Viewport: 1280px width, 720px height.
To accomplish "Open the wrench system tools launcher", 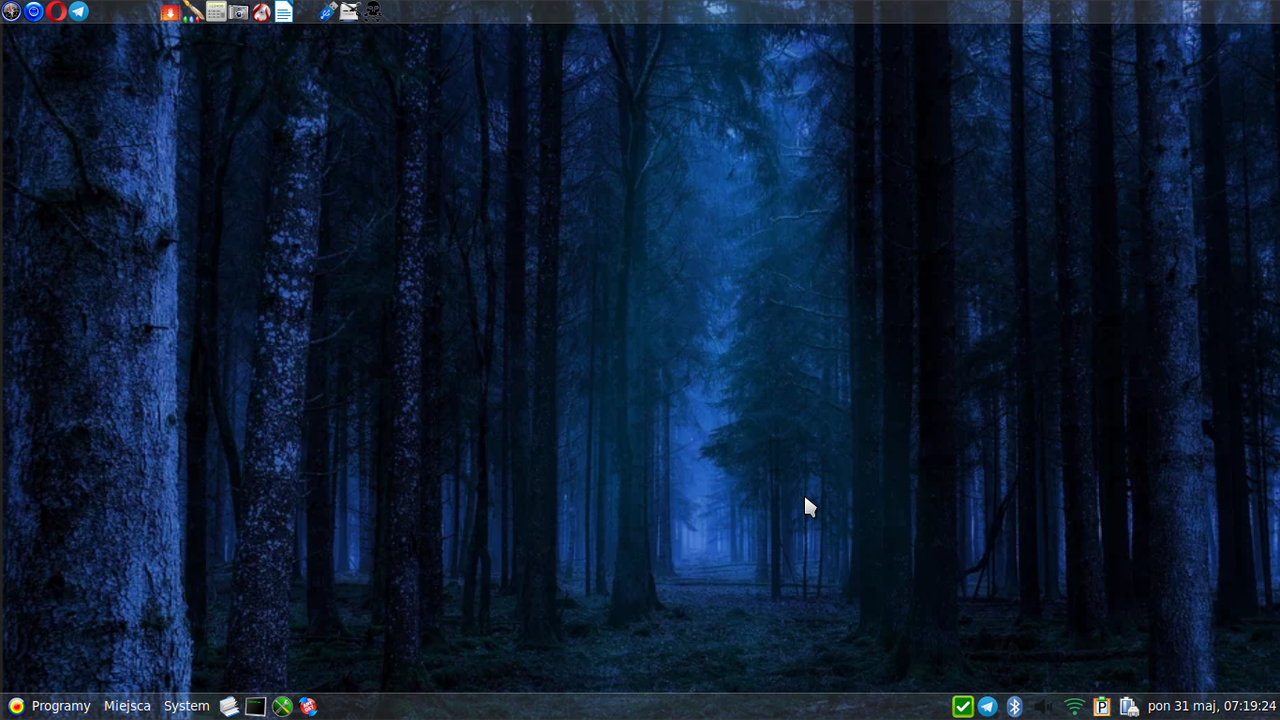I will [x=283, y=706].
